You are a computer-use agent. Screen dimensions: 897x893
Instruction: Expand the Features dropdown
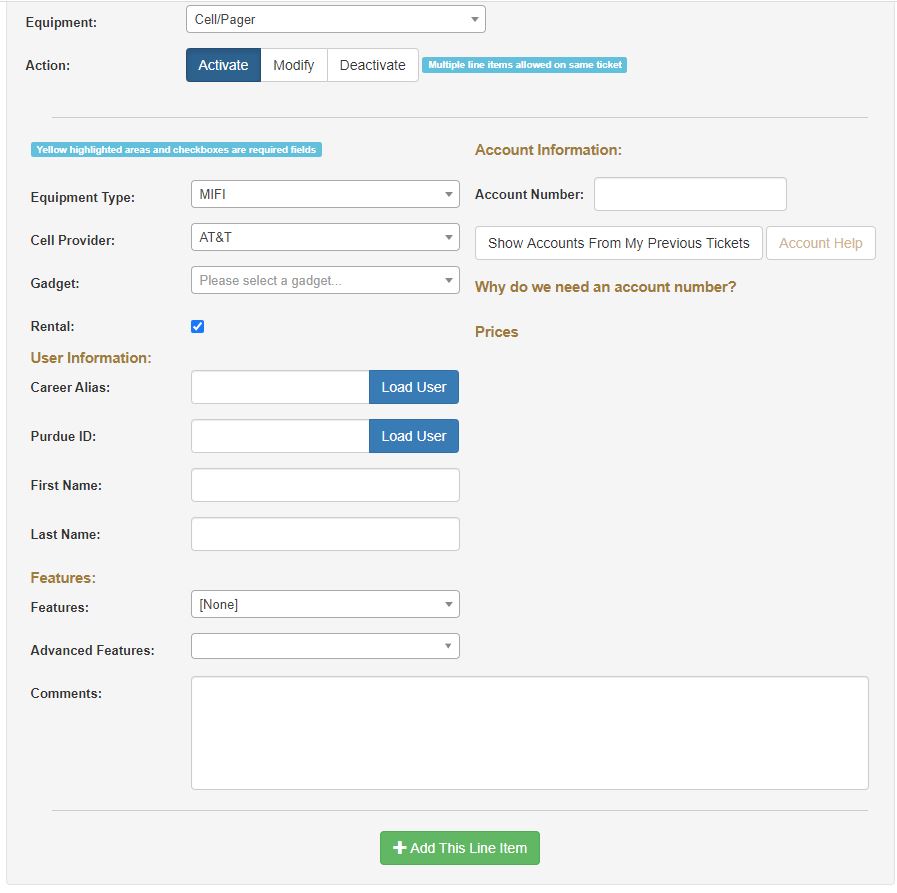point(325,604)
